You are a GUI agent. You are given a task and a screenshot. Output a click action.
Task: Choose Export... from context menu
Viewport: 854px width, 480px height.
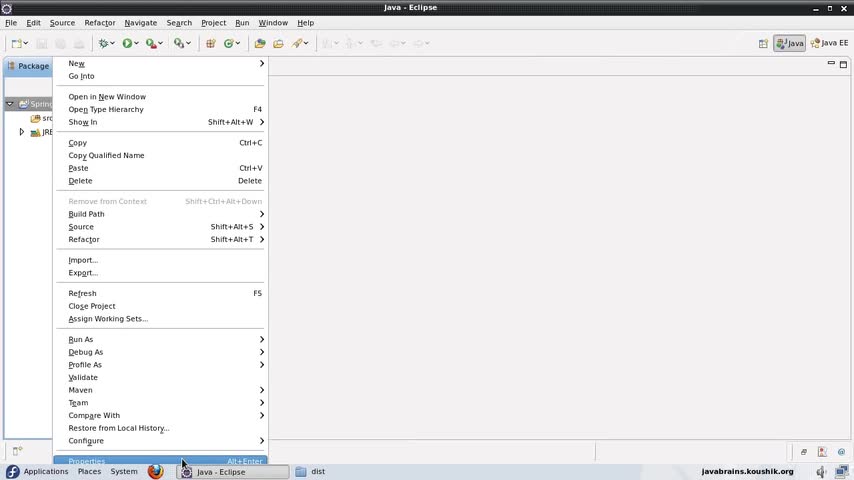coord(160,273)
